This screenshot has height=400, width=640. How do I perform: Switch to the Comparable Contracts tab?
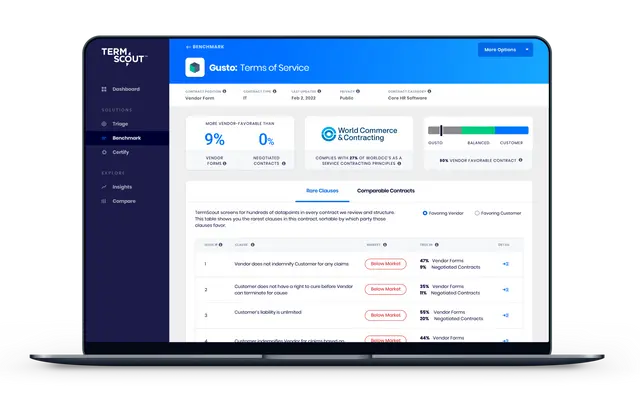click(386, 191)
